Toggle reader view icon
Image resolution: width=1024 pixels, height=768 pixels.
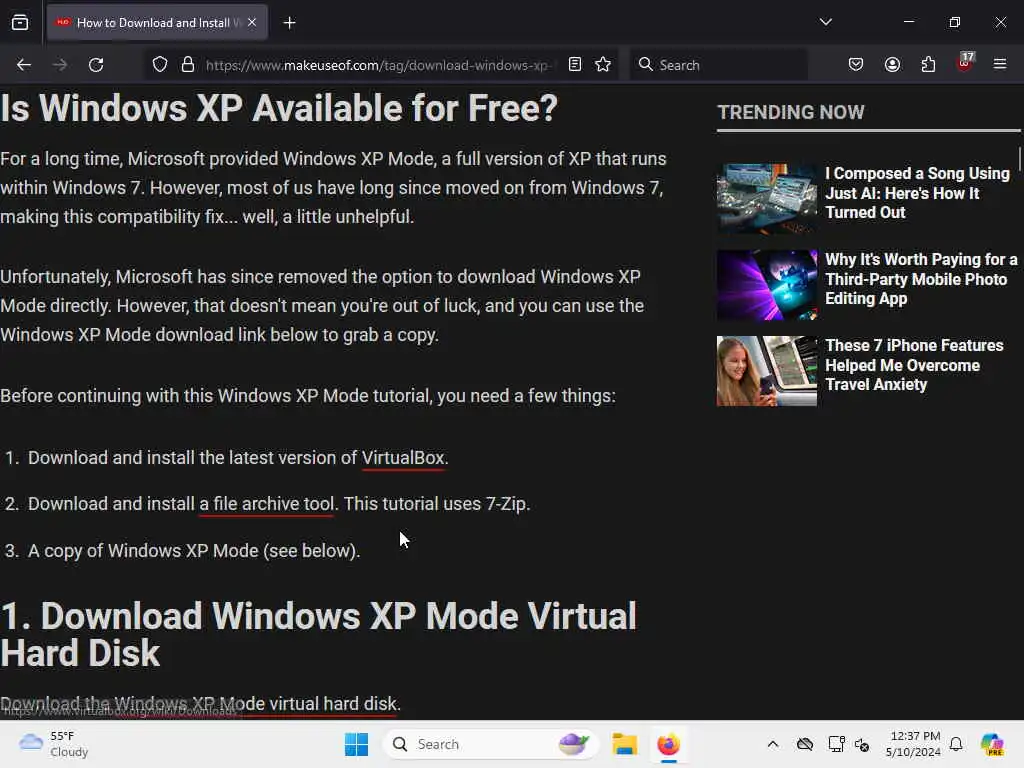click(575, 64)
